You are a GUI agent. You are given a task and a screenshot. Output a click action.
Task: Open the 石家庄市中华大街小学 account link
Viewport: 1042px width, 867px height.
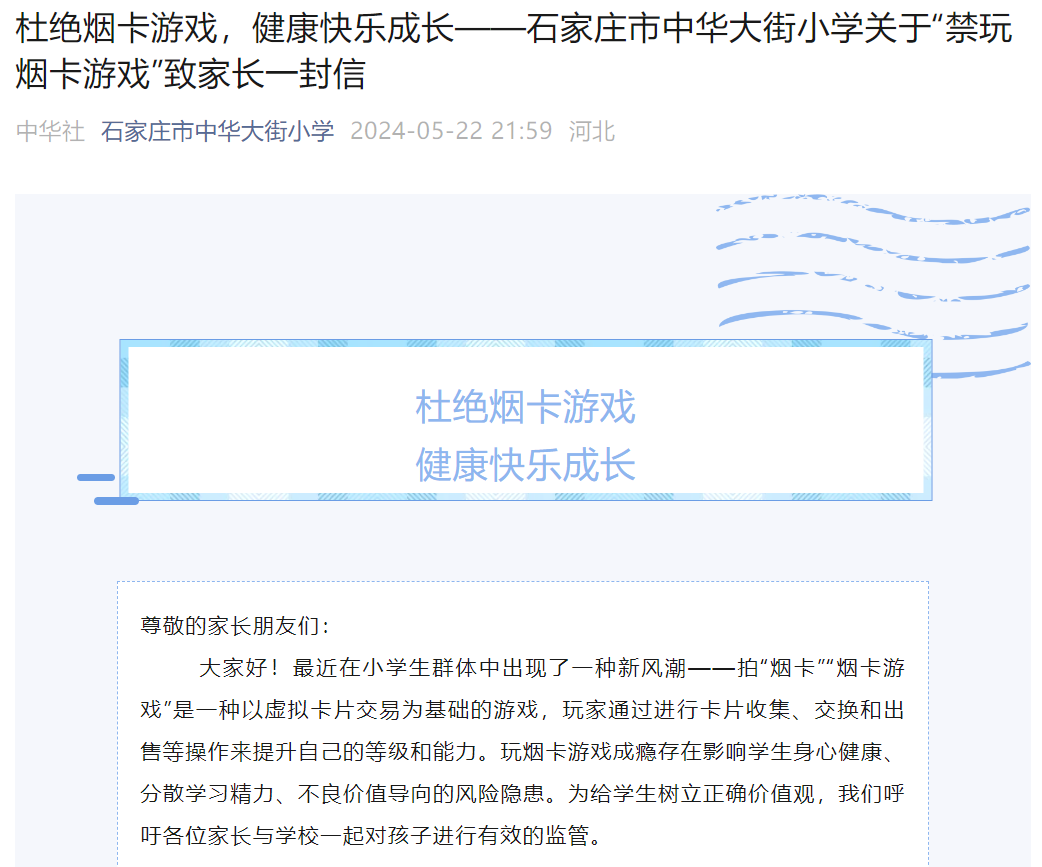[217, 131]
